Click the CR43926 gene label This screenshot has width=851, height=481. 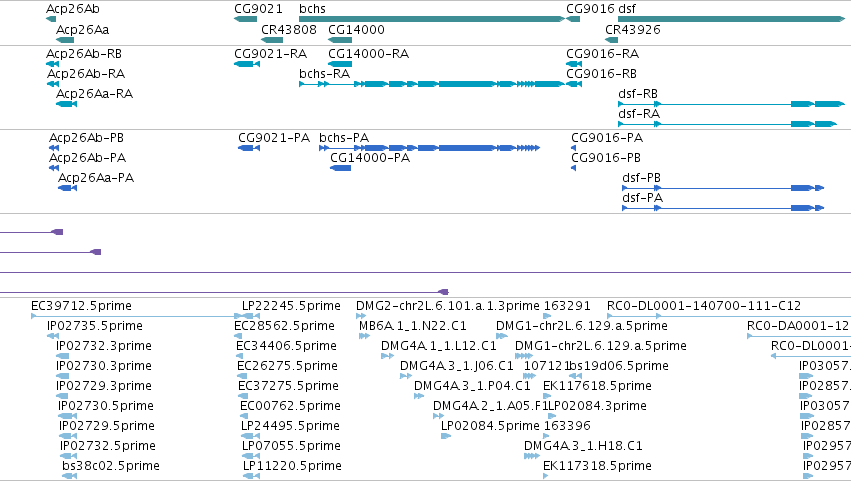click(633, 29)
